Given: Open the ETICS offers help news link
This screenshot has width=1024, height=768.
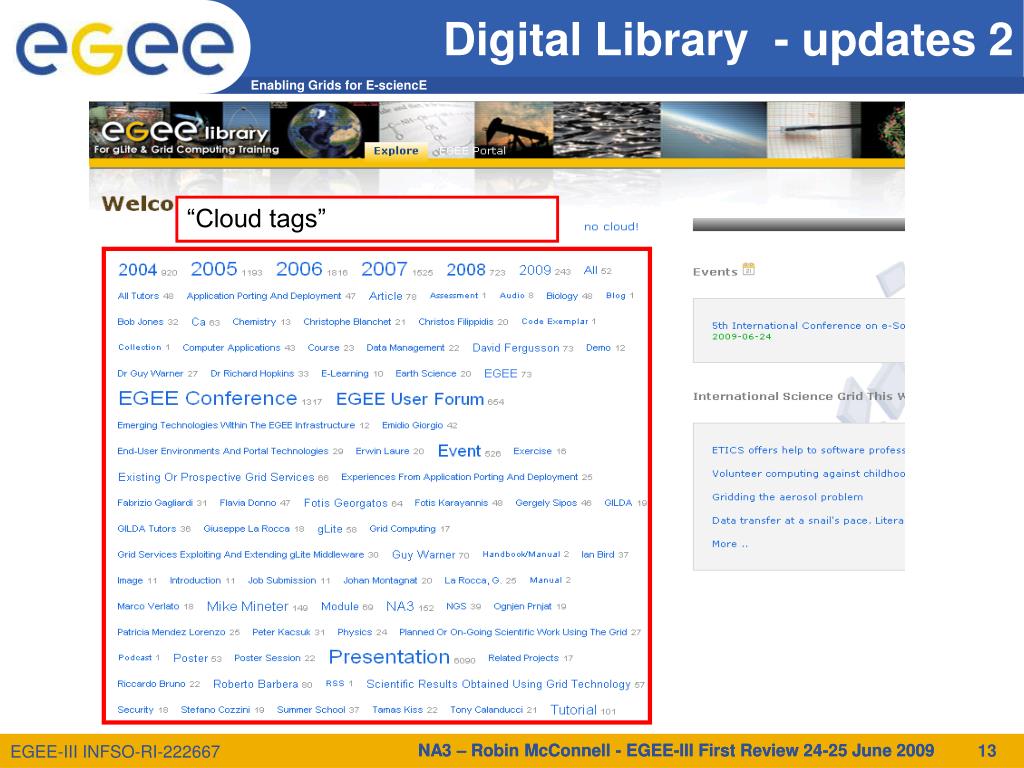Looking at the screenshot, I should 808,450.
